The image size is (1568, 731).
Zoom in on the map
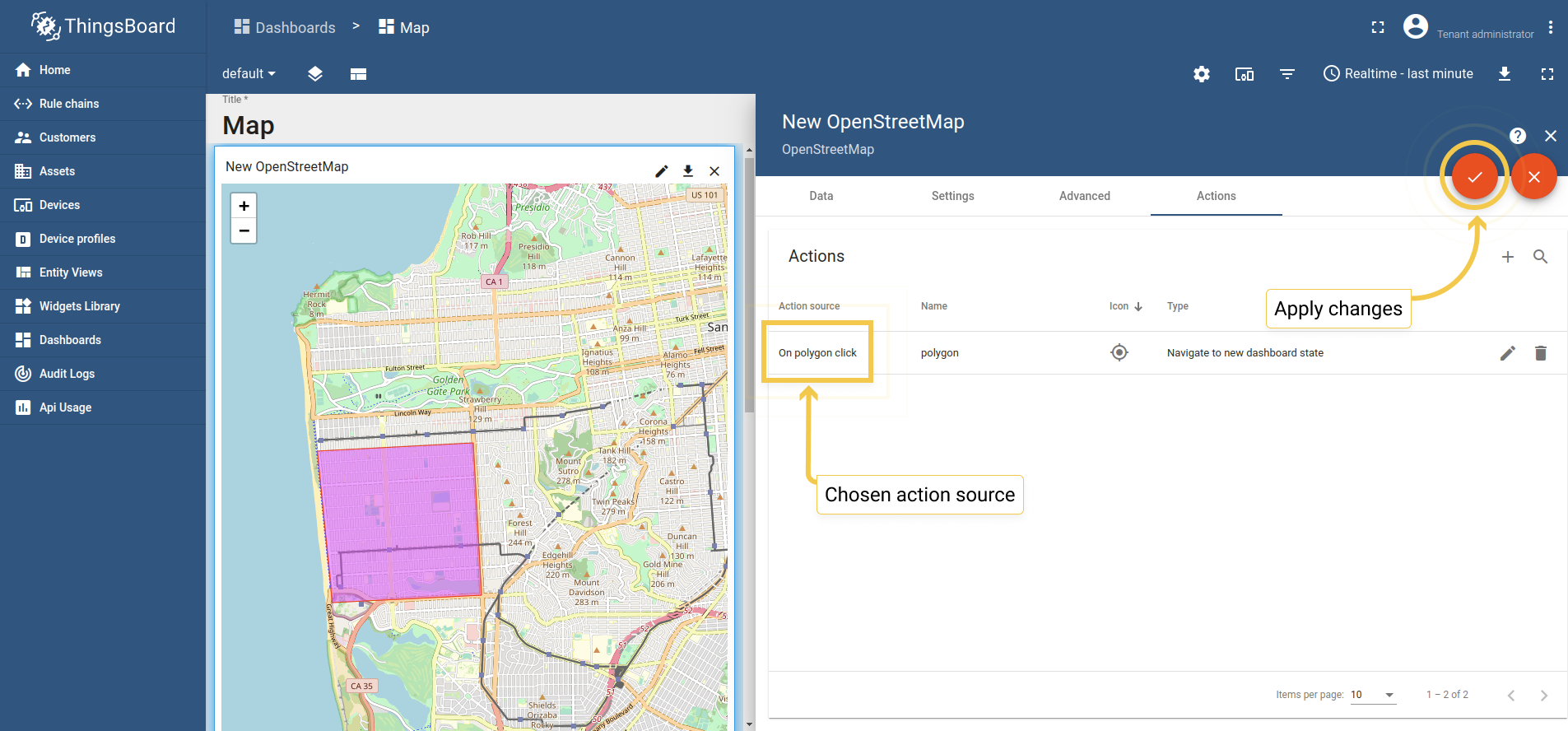244,206
